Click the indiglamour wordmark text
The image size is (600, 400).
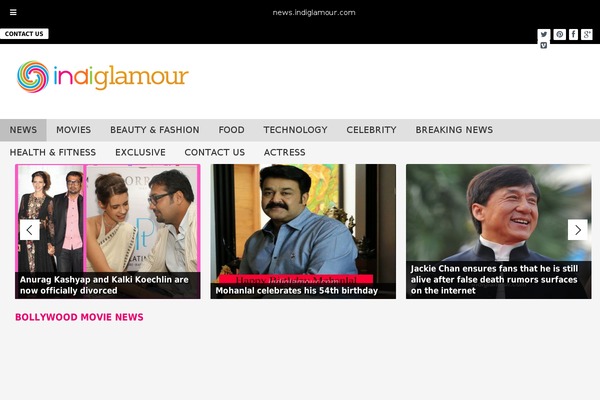[121, 77]
